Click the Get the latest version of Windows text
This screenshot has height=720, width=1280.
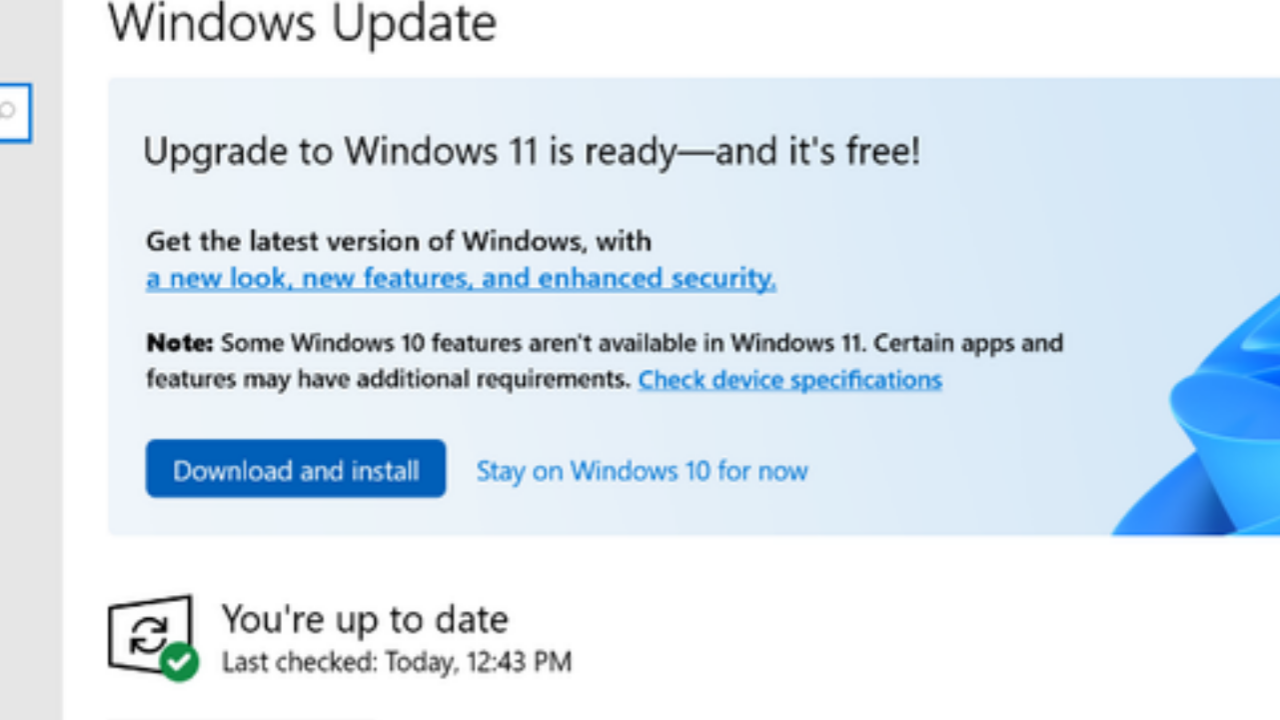point(398,241)
